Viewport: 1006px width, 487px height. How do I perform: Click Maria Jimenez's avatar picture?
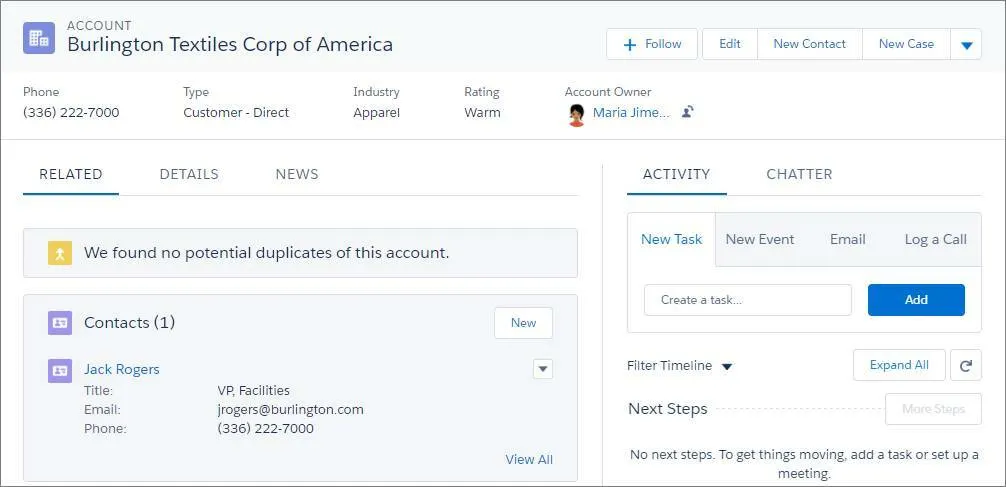(576, 114)
